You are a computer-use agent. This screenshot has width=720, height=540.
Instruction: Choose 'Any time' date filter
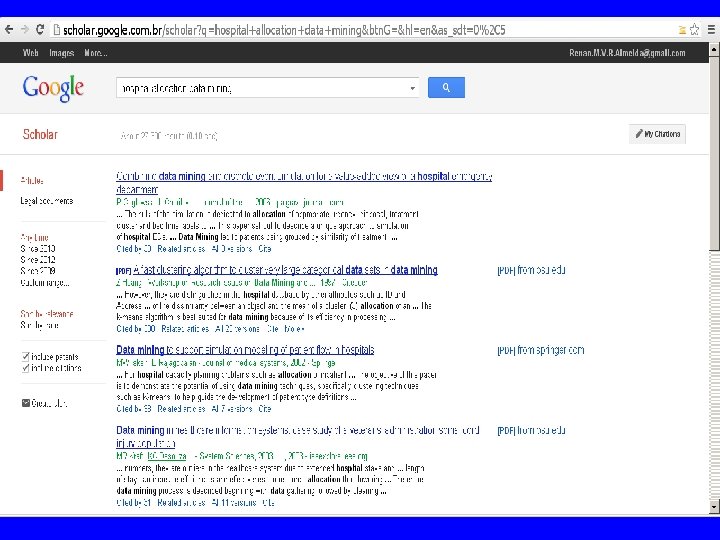tap(34, 237)
